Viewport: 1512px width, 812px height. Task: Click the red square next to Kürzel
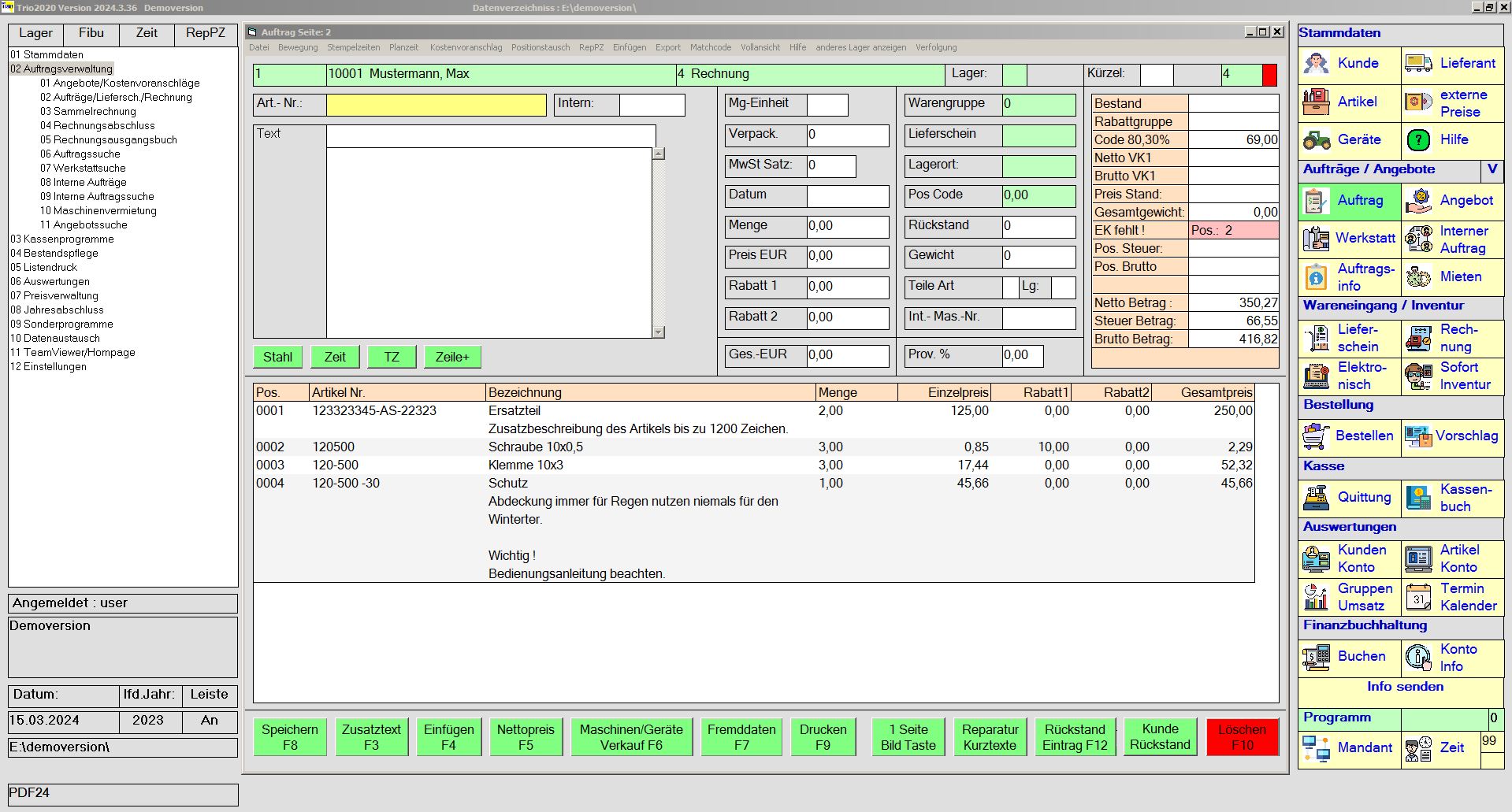click(1269, 74)
